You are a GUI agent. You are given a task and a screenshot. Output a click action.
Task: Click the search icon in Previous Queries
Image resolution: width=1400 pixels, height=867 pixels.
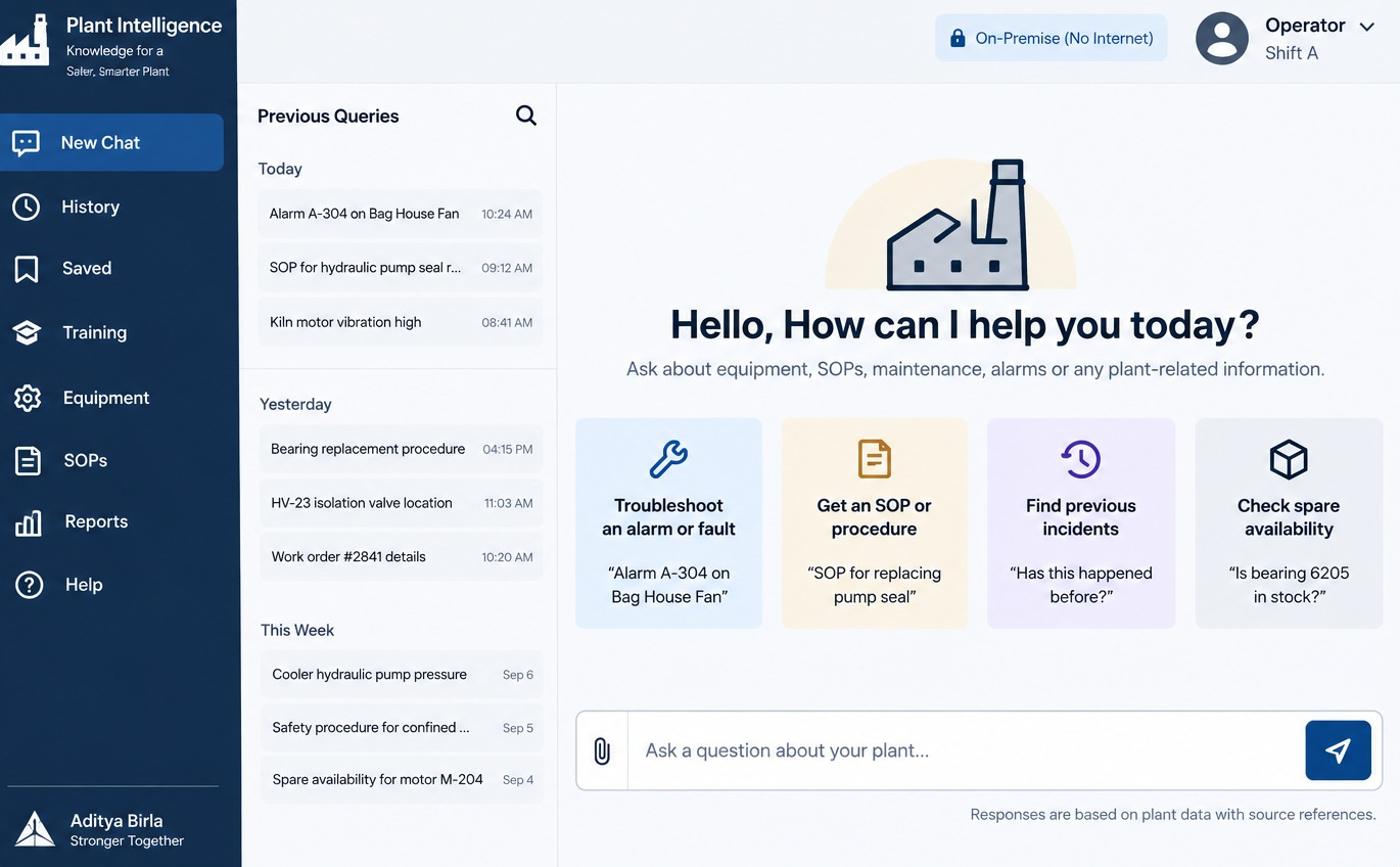[x=526, y=115]
